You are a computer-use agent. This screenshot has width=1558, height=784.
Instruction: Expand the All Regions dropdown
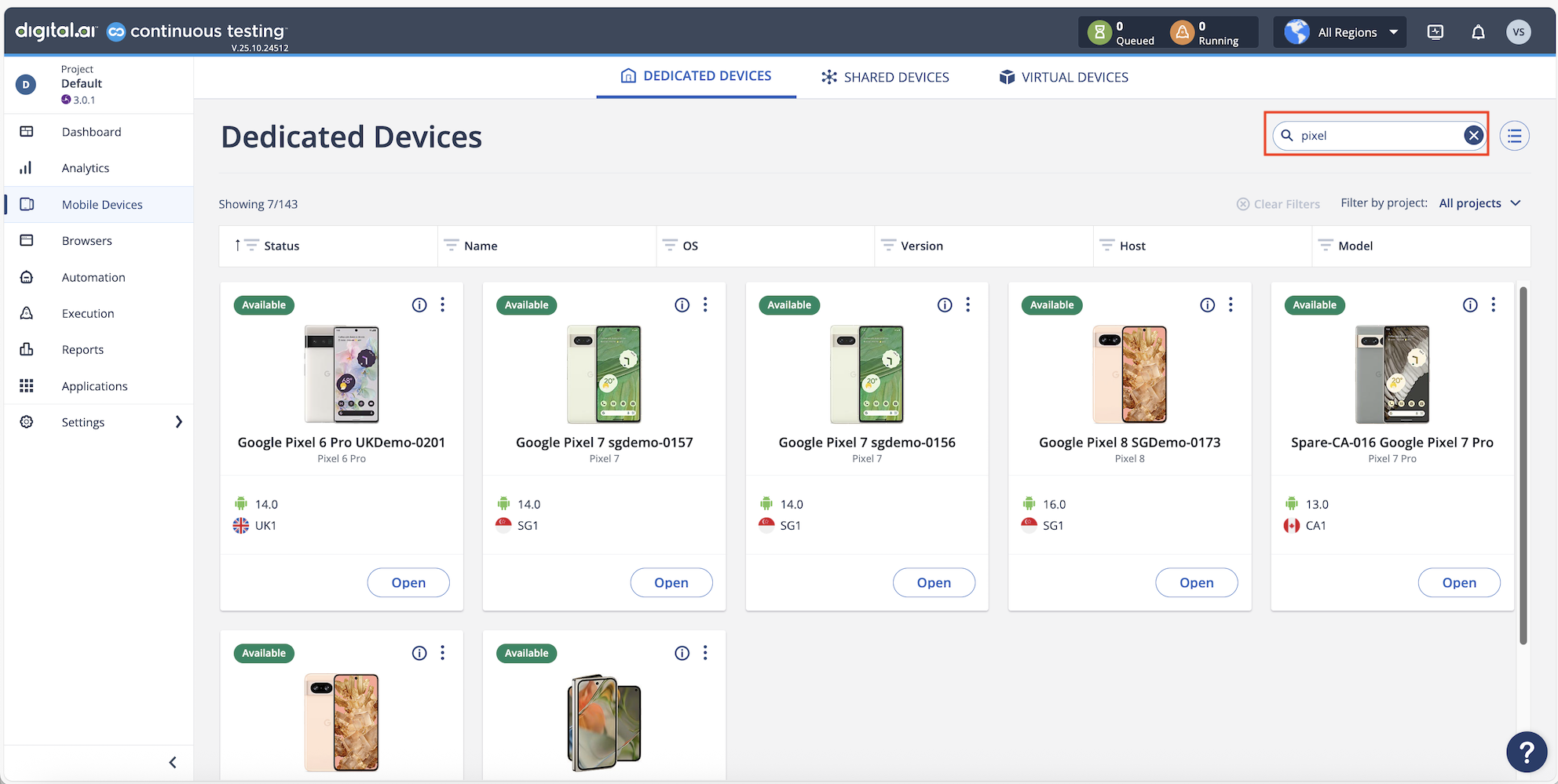(1342, 32)
